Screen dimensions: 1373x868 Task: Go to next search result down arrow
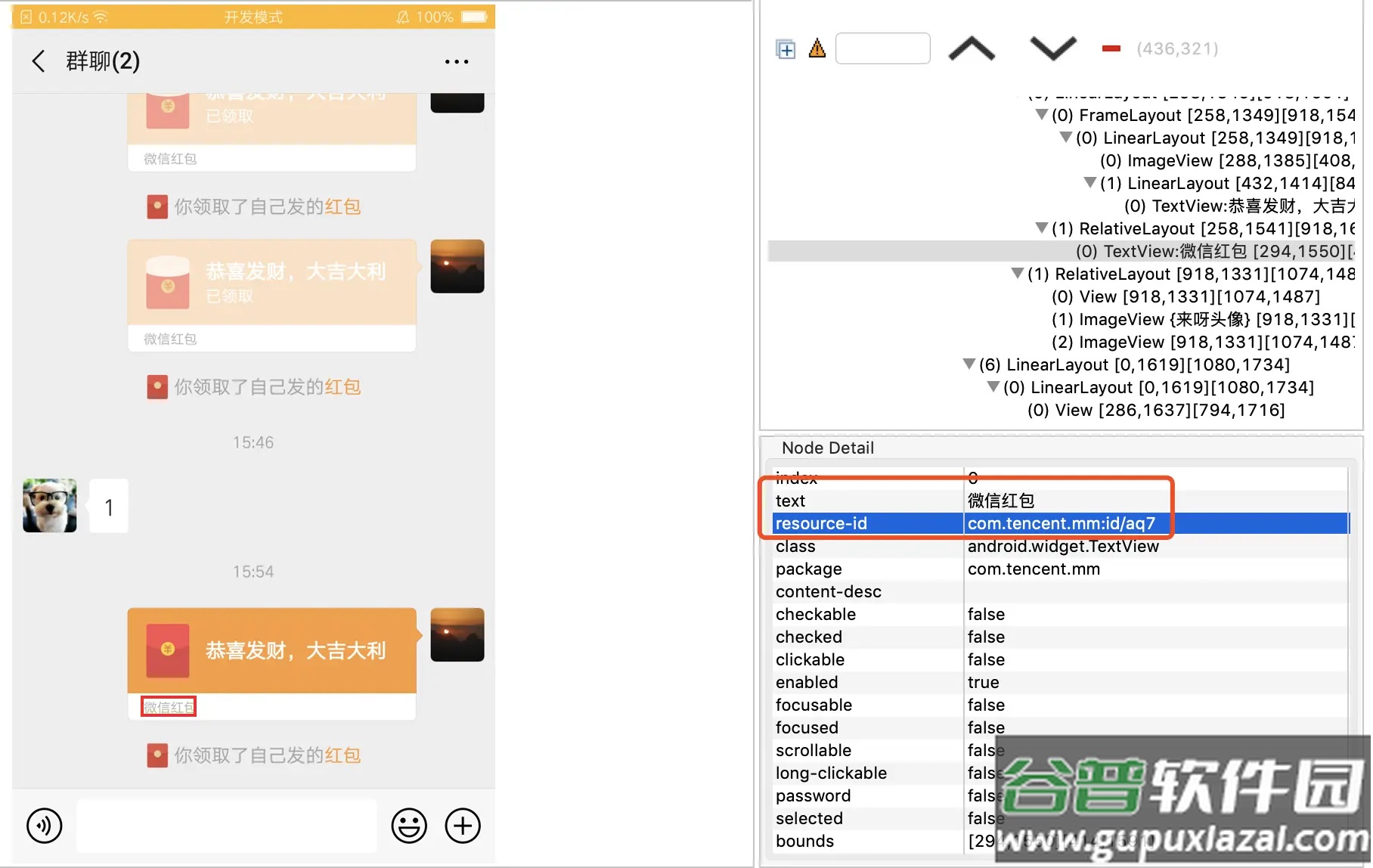1052,49
